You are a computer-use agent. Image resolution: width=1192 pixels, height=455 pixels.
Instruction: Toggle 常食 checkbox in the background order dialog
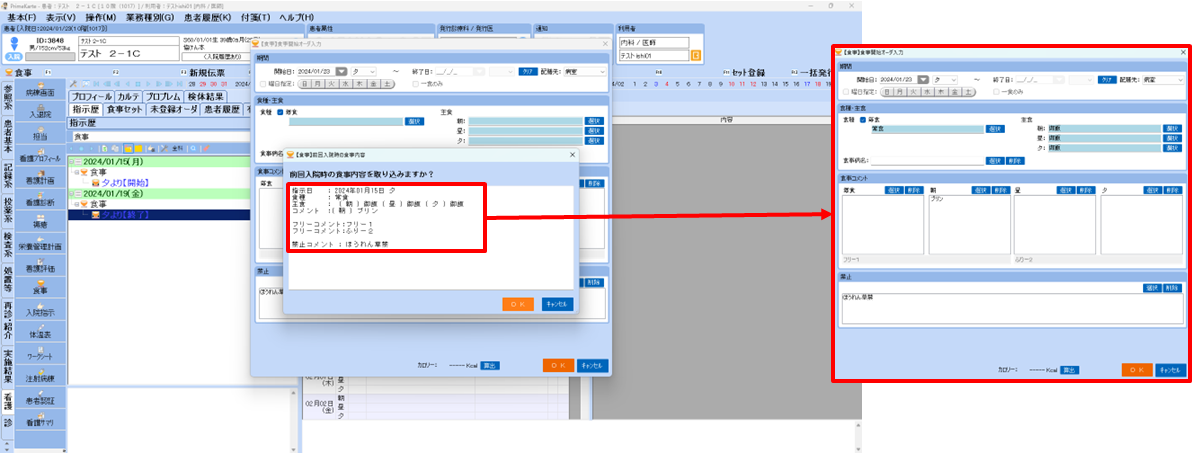point(281,112)
